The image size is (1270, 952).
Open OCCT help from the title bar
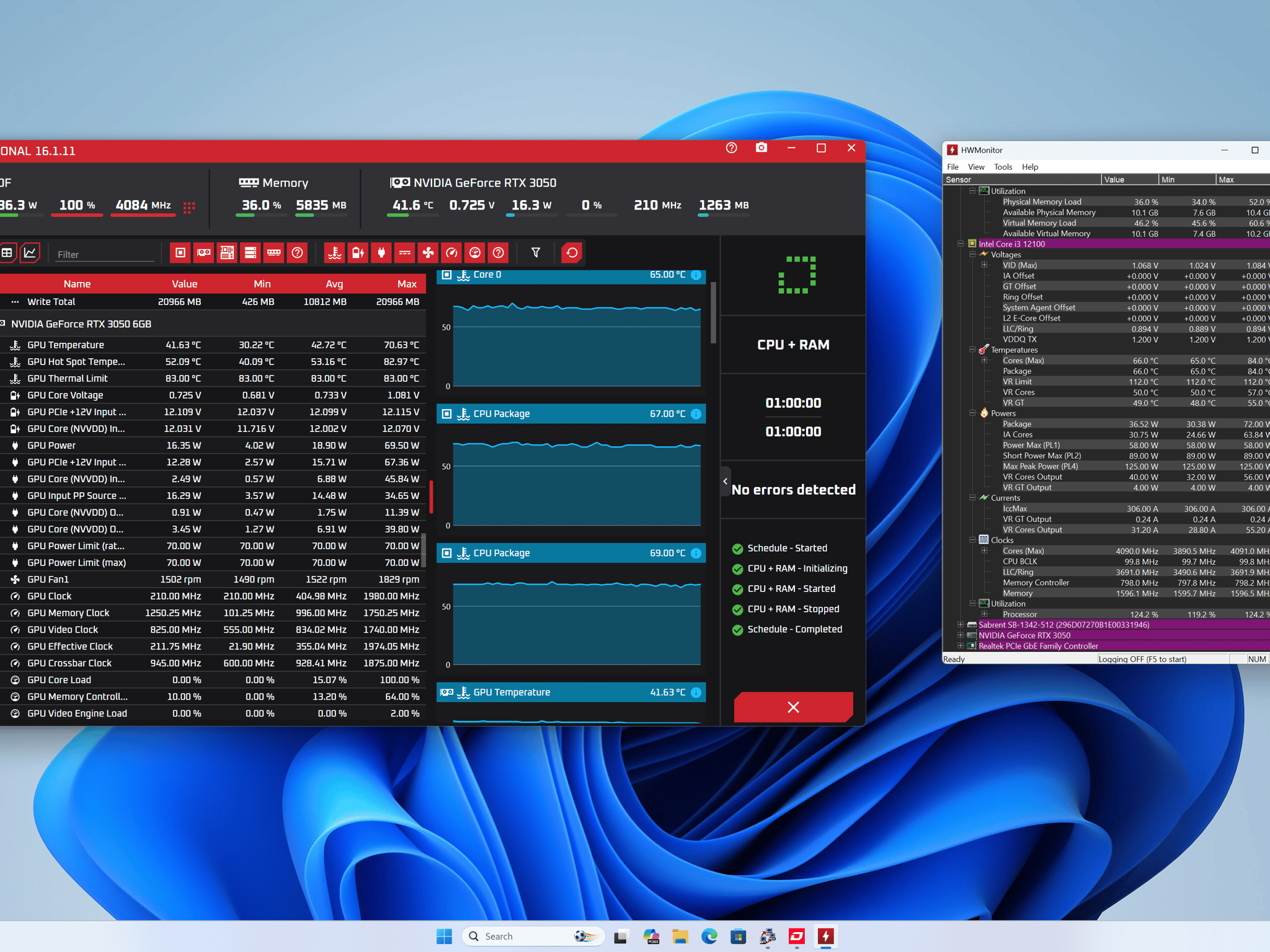click(x=732, y=148)
